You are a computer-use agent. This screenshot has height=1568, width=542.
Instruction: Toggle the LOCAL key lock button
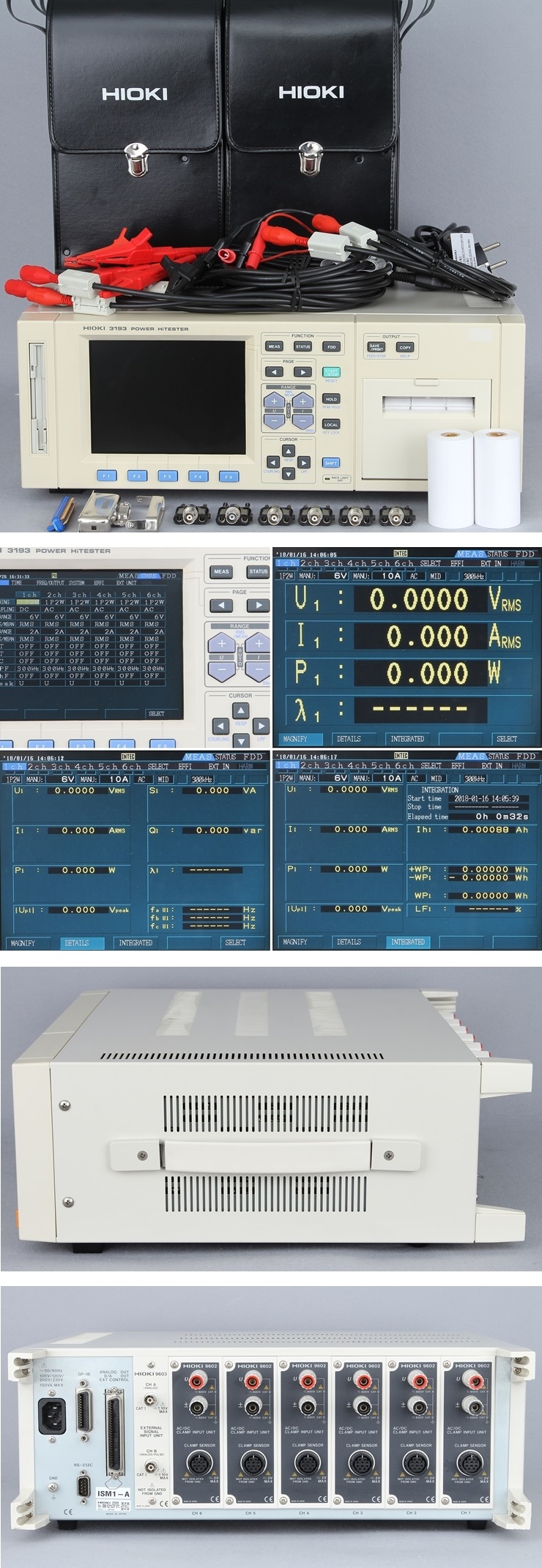coord(331,424)
